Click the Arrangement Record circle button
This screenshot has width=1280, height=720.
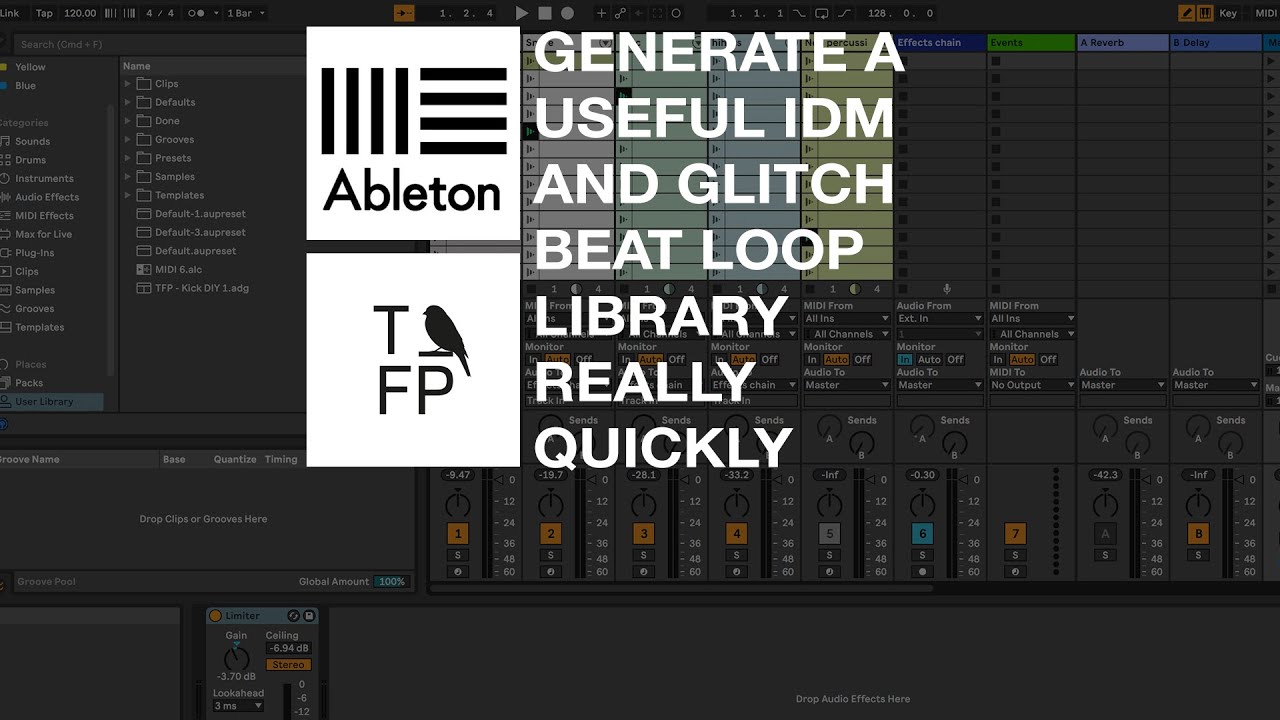567,13
